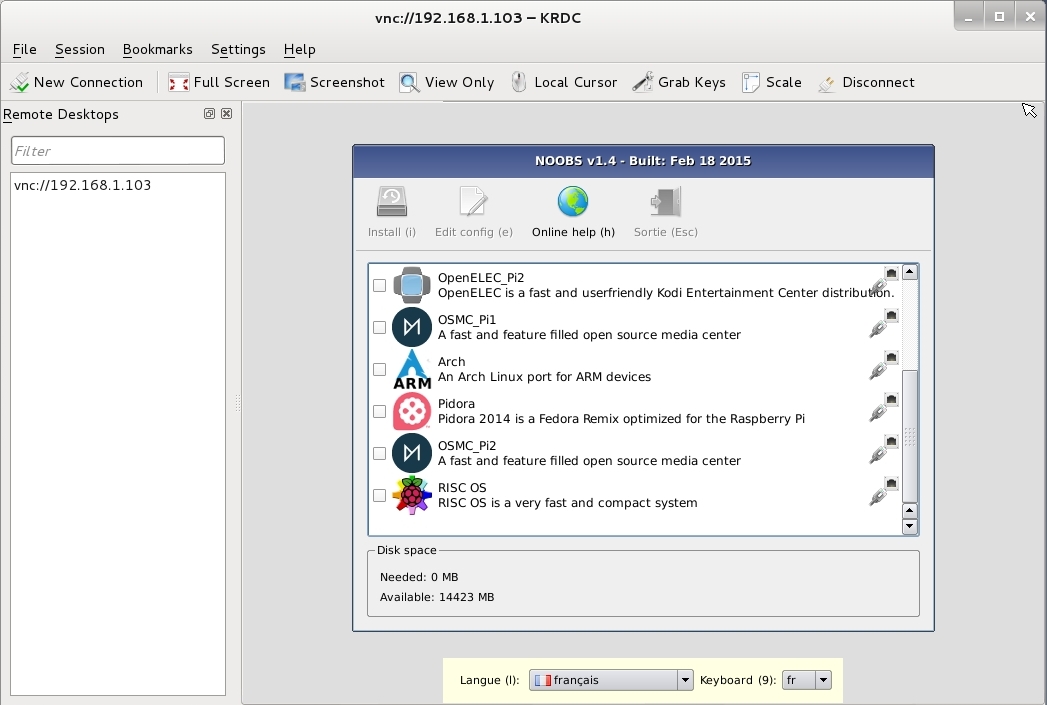Image resolution: width=1047 pixels, height=705 pixels.
Task: Check the OSMC_Pi1 checkbox
Action: [x=379, y=328]
